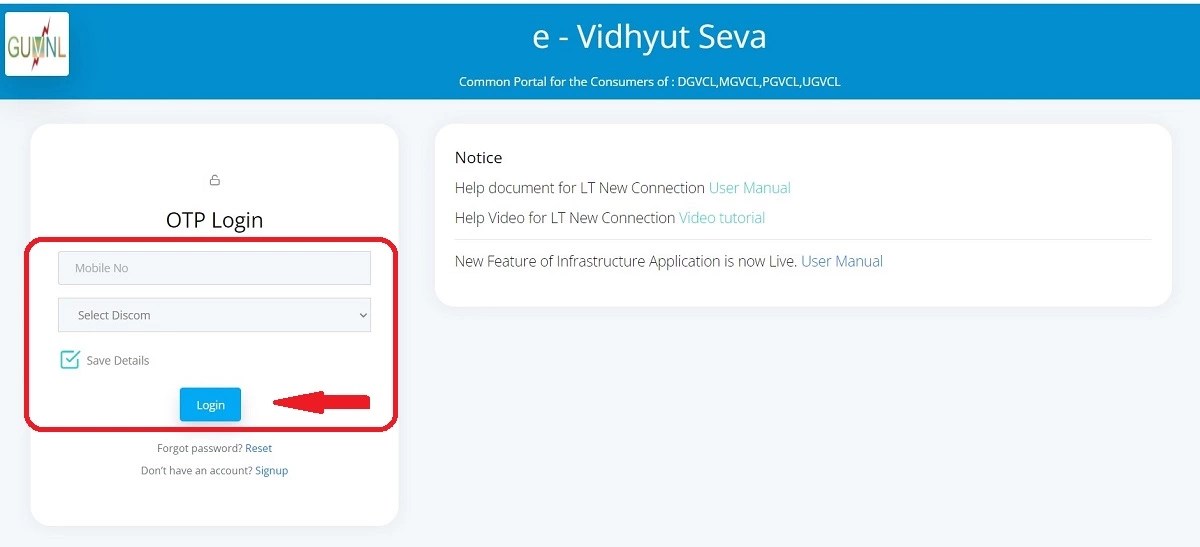Focus the Mobile No input field

coord(214,268)
